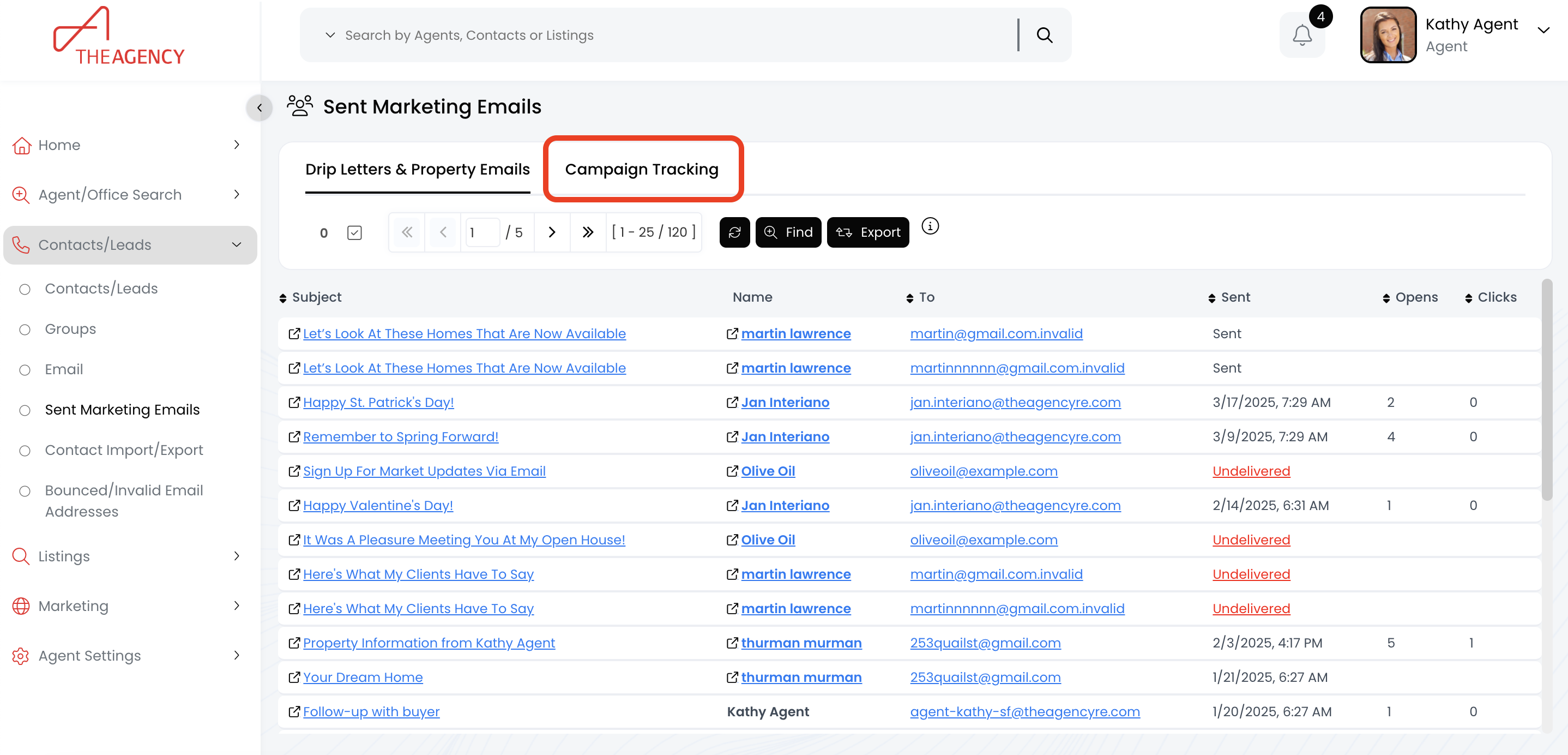Switch to the Campaign Tracking tab
This screenshot has height=755, width=1568.
pos(642,169)
